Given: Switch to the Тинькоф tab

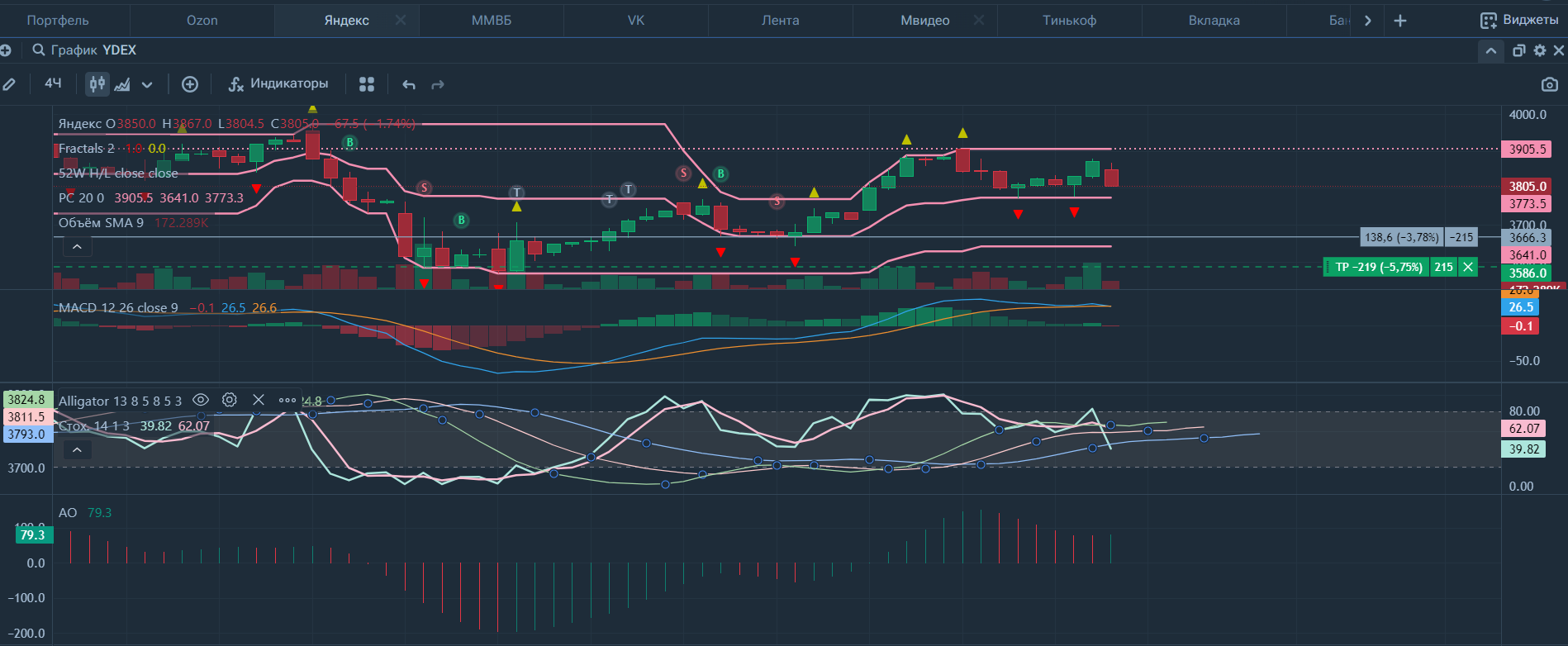Looking at the screenshot, I should click(x=1070, y=21).
